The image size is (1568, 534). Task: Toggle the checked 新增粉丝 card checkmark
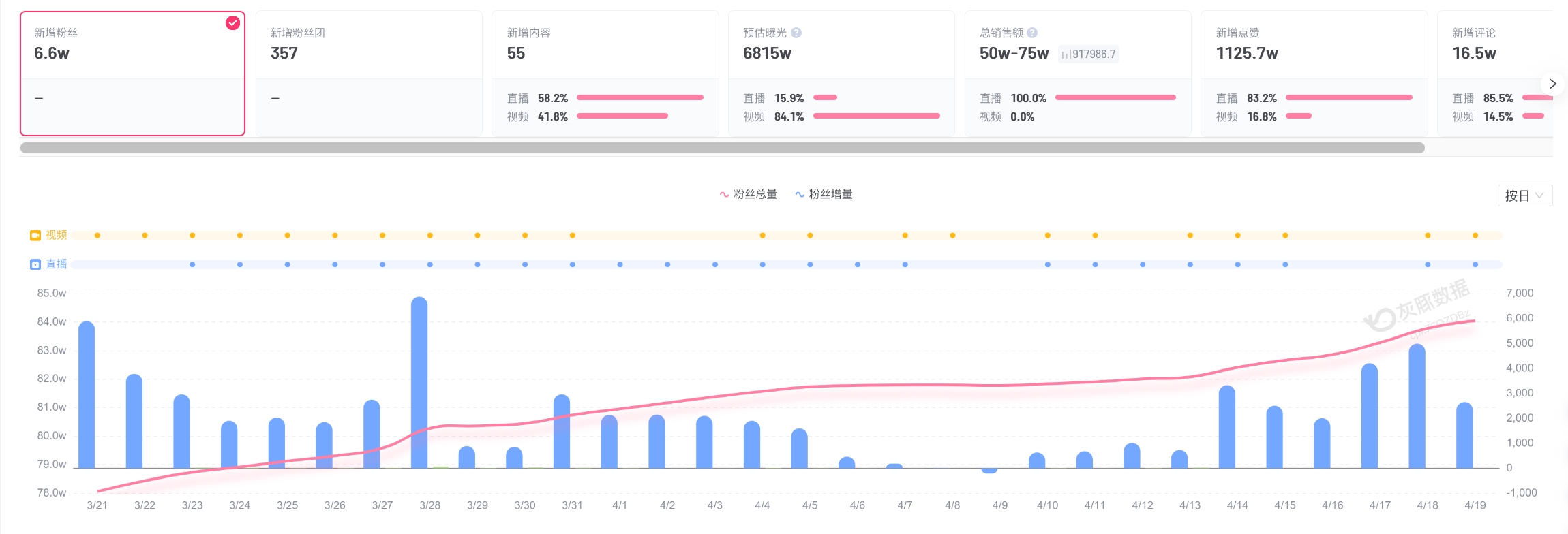click(232, 23)
